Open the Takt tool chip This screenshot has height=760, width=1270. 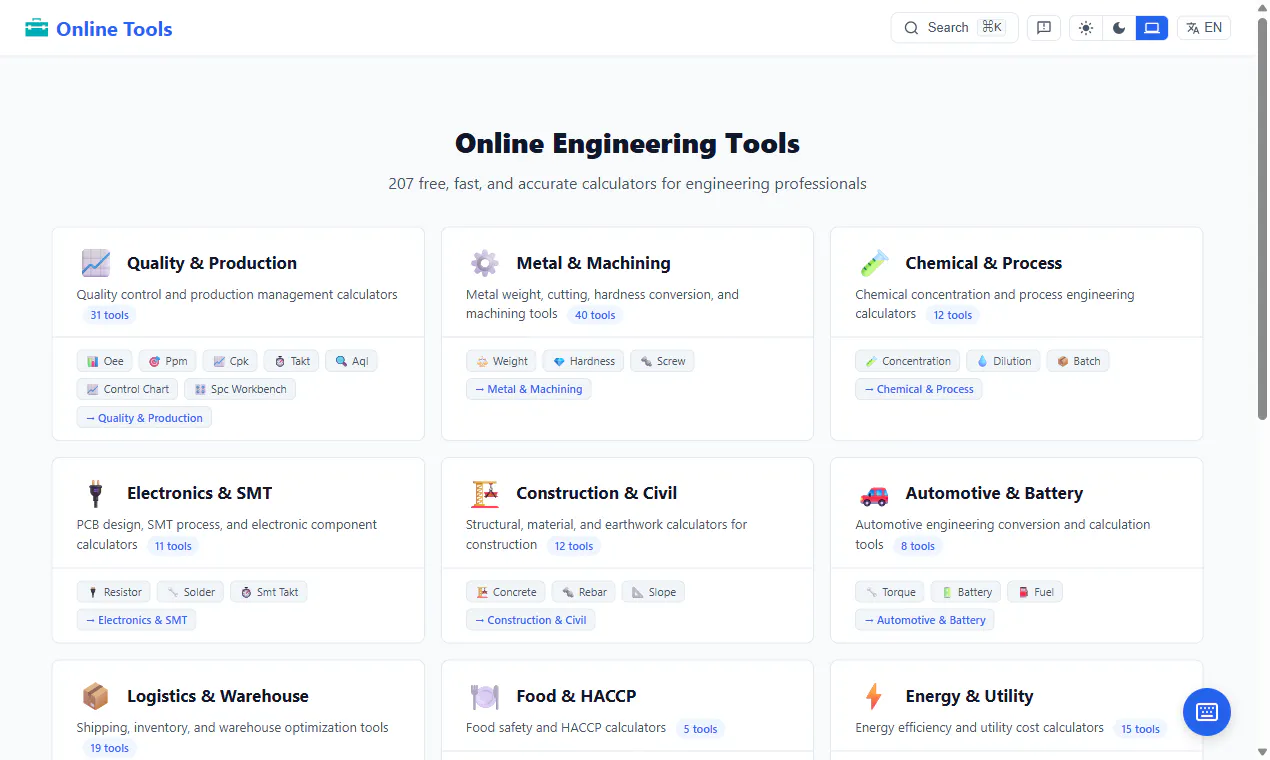click(x=292, y=361)
